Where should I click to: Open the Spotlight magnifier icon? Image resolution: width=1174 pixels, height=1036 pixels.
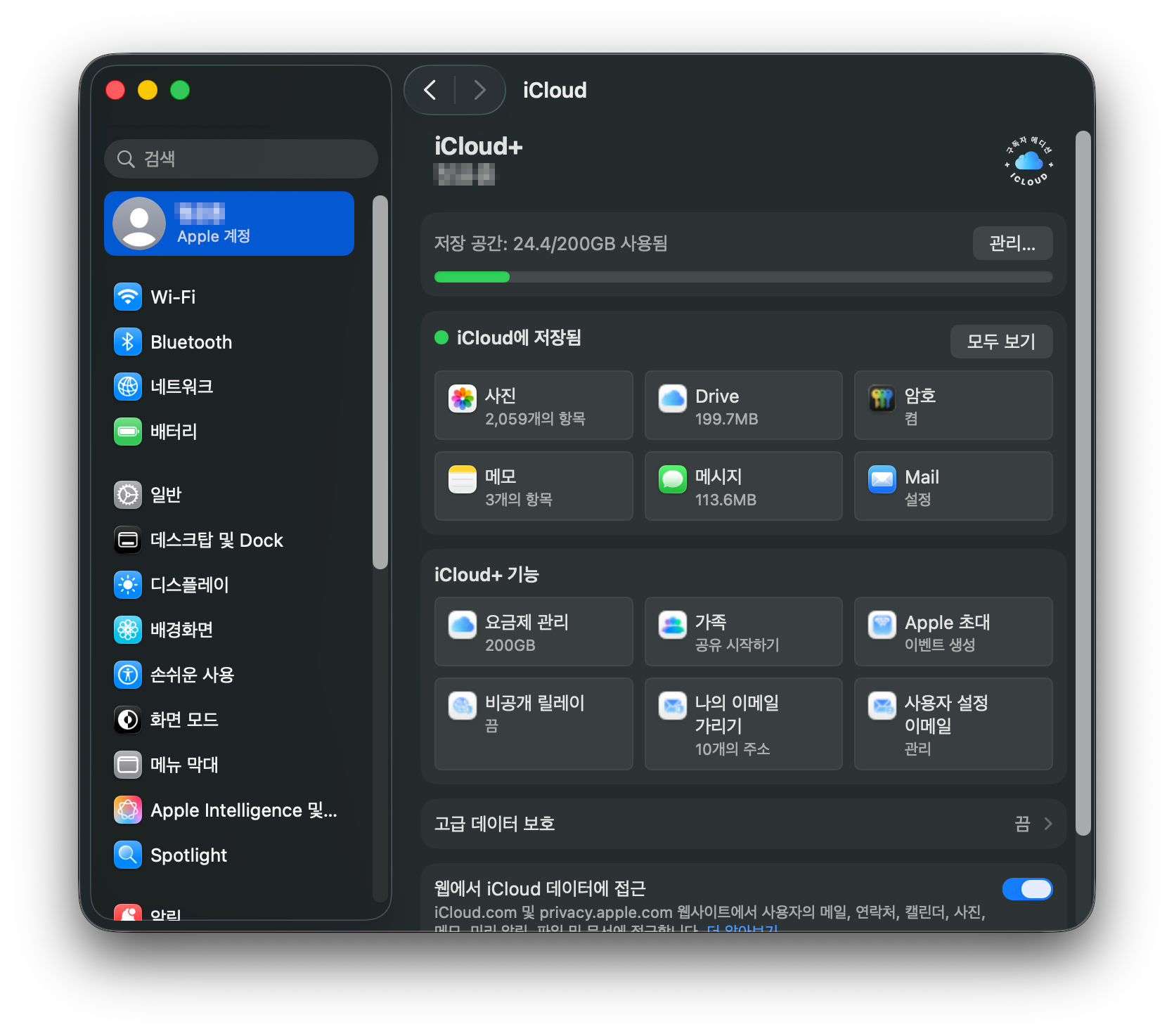click(x=128, y=855)
